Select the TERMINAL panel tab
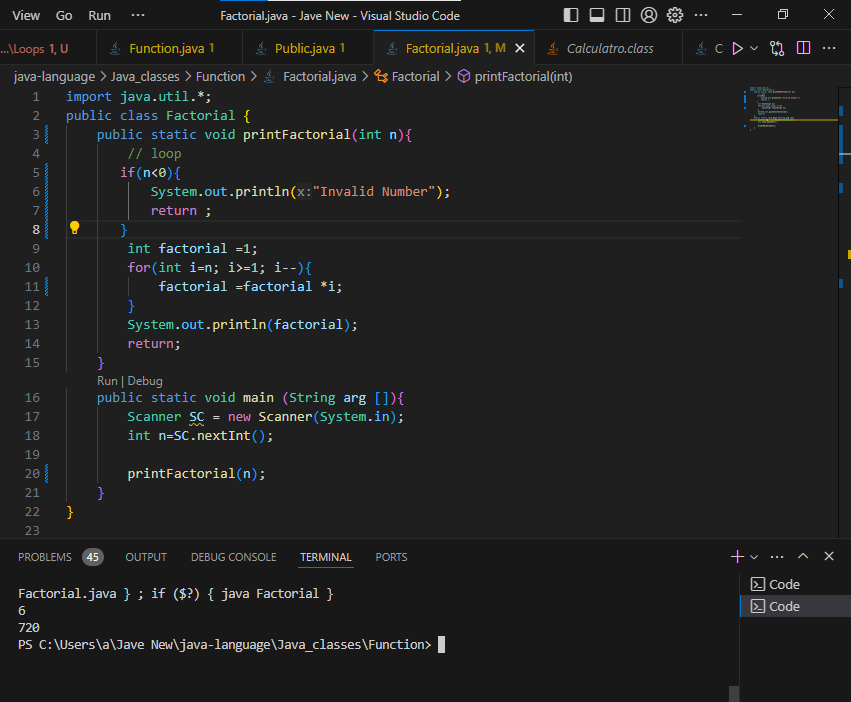Viewport: 851px width, 702px height. pos(326,557)
